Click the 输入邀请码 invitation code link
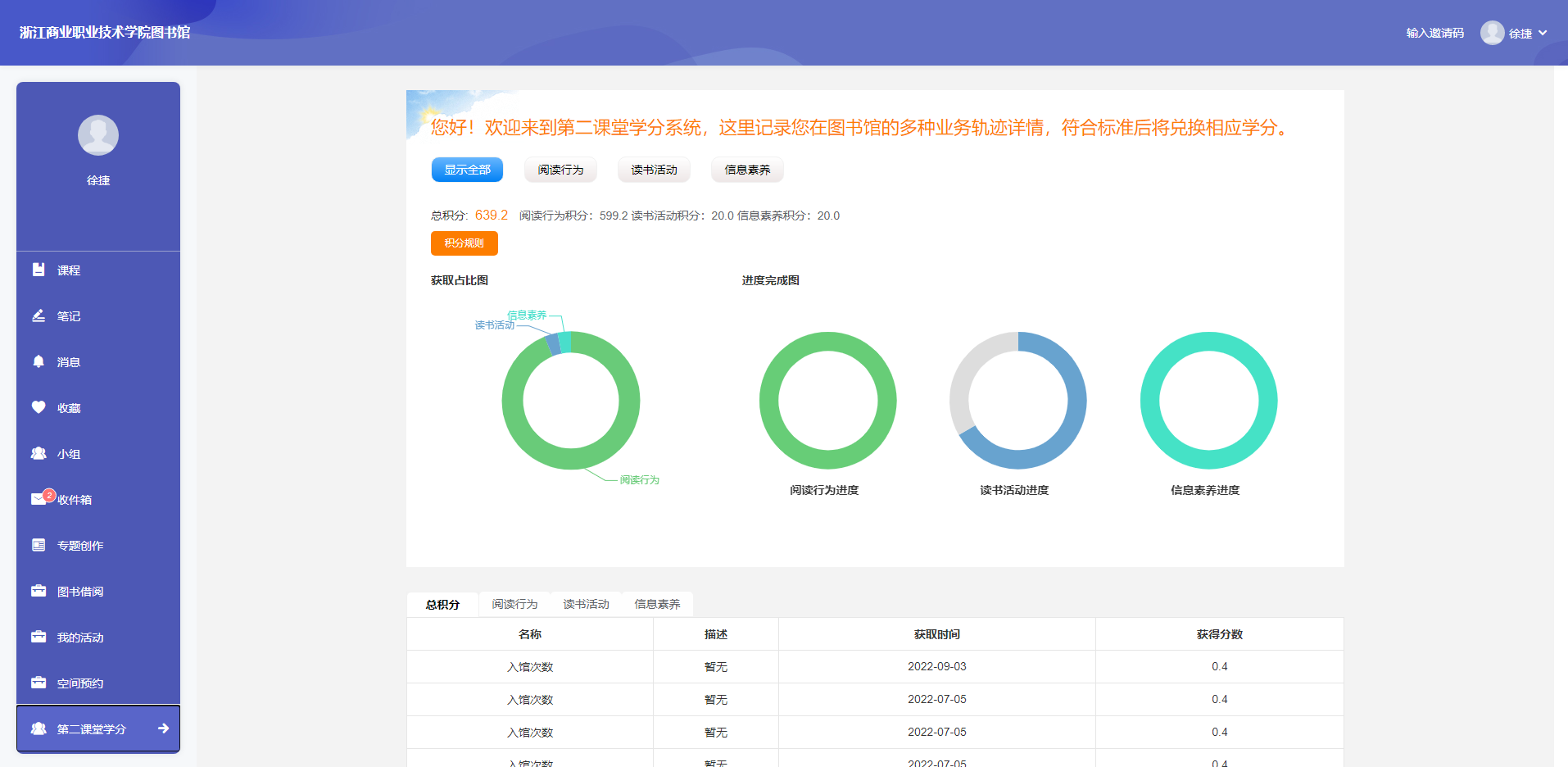Viewport: 1568px width, 767px height. [1434, 33]
